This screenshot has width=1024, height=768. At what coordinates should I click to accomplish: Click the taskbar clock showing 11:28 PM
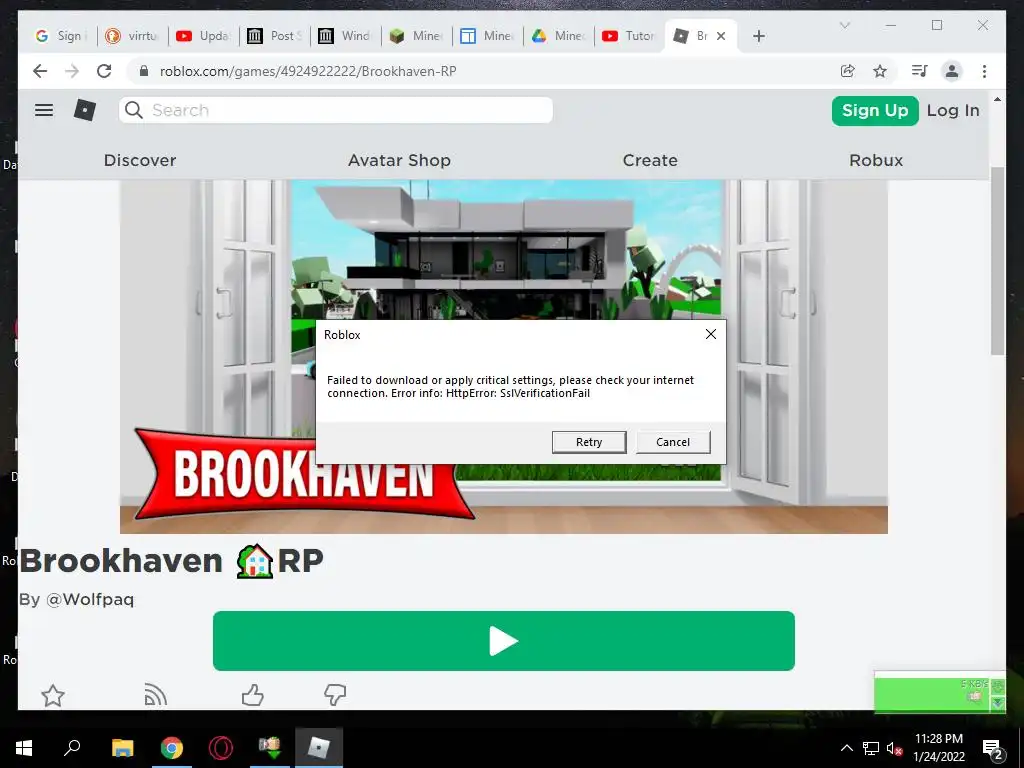click(x=938, y=748)
